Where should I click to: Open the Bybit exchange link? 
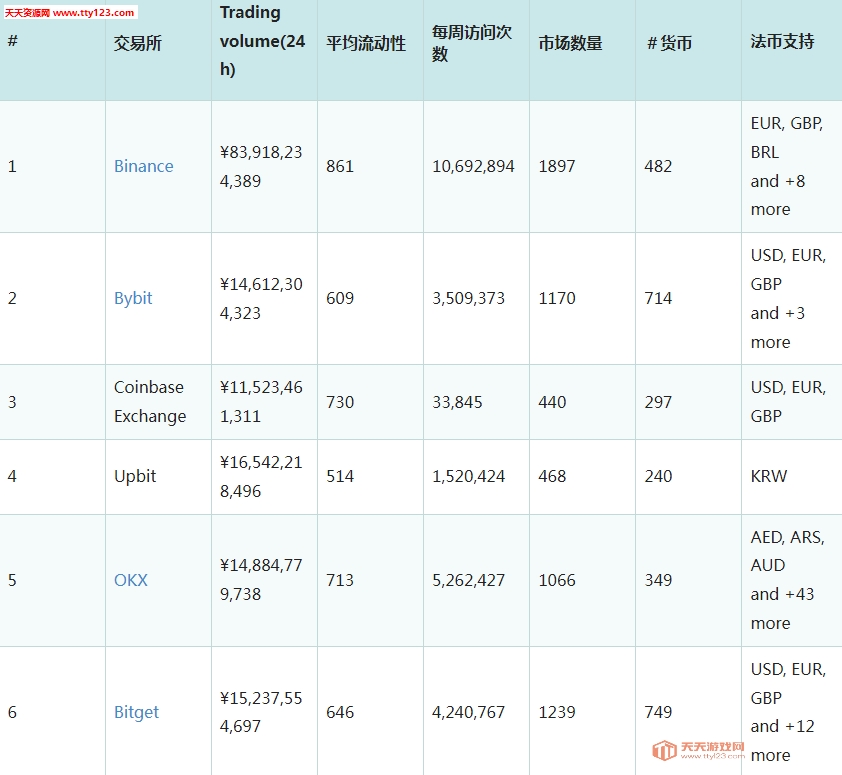(x=133, y=298)
